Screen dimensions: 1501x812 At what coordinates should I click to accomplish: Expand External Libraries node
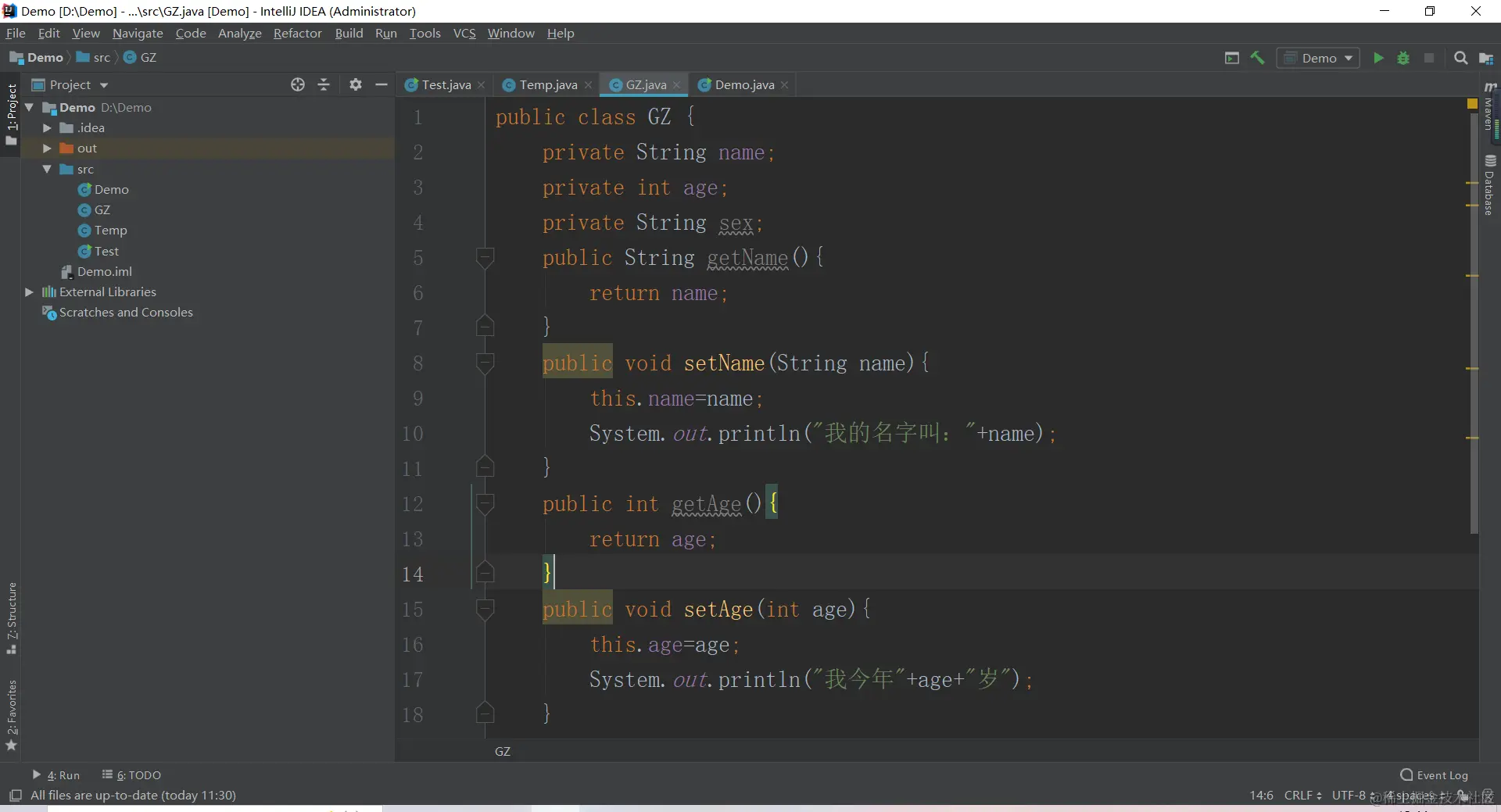30,292
